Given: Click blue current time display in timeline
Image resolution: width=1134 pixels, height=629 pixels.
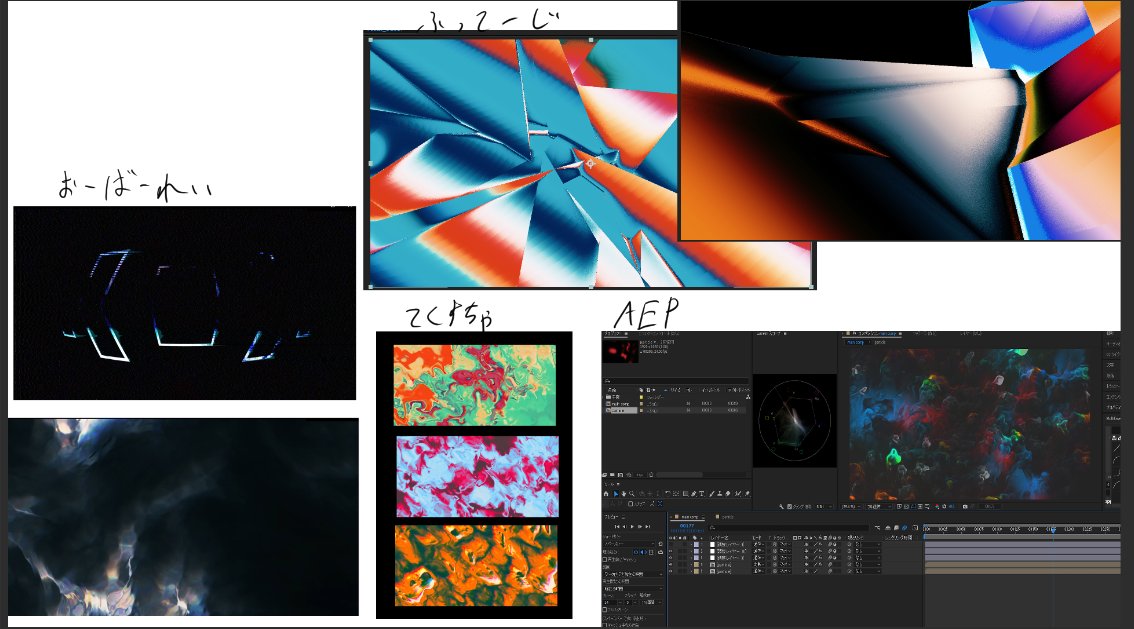Looking at the screenshot, I should [x=687, y=526].
